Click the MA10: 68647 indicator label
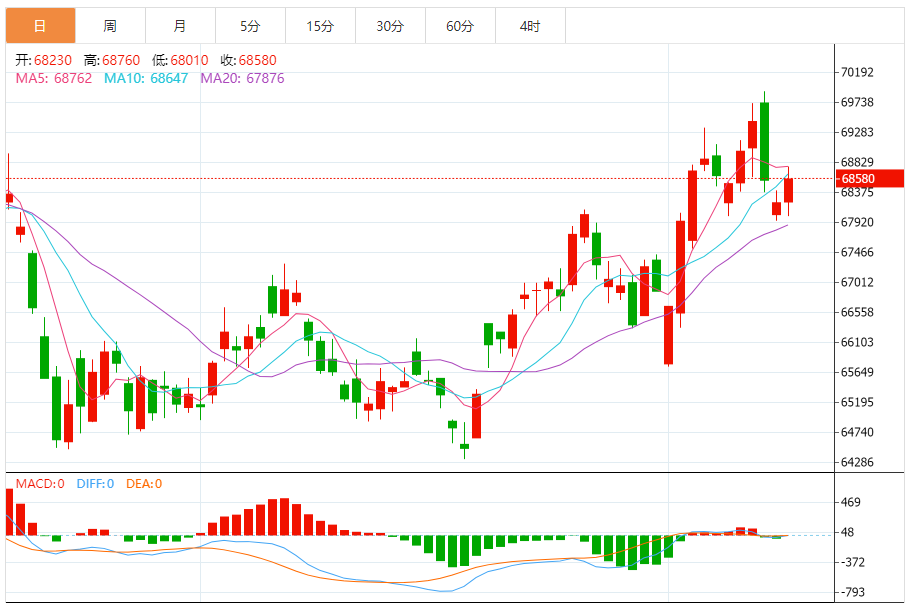Image resolution: width=909 pixels, height=603 pixels. tap(146, 78)
